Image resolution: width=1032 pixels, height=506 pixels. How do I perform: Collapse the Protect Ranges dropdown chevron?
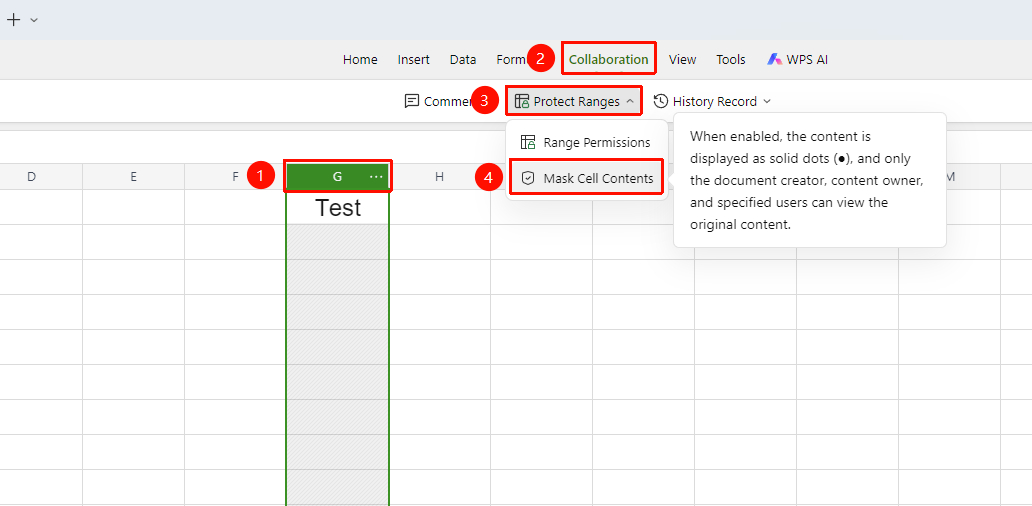coord(630,101)
